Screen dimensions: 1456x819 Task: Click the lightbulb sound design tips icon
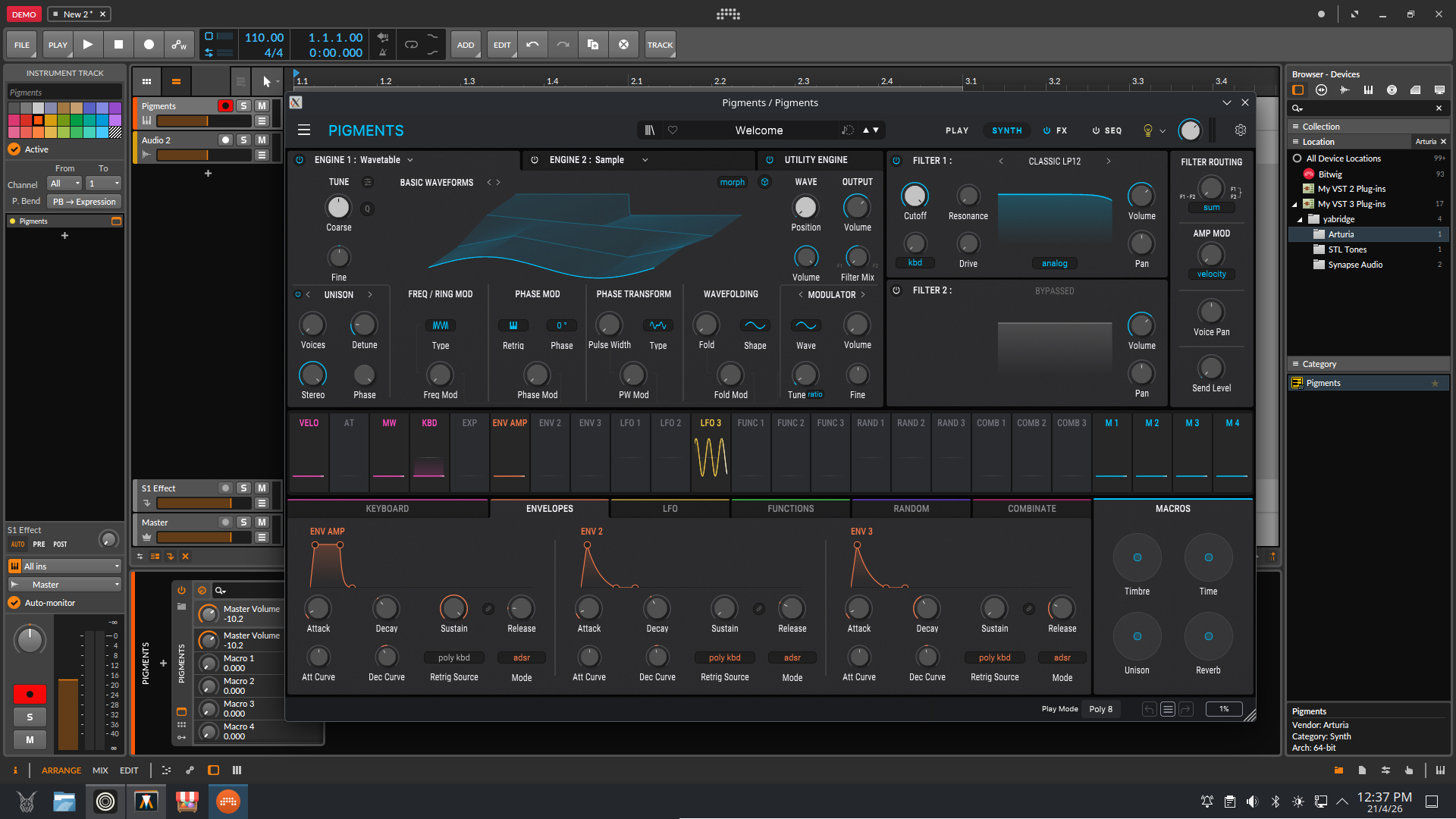click(1148, 130)
